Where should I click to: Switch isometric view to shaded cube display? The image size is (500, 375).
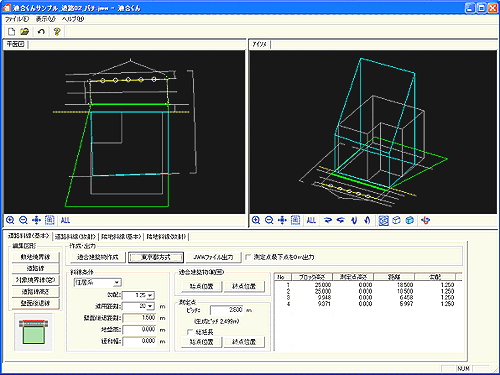410,220
